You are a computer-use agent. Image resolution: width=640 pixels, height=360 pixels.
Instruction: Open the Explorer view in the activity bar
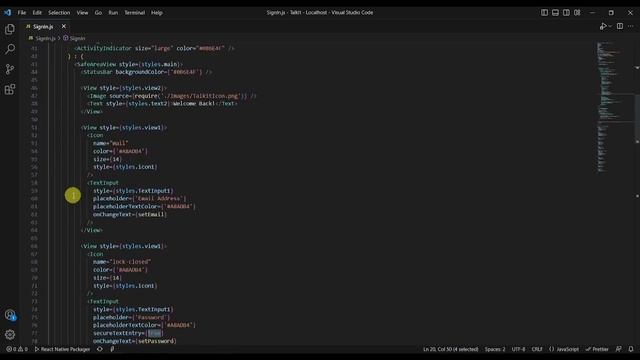(10, 29)
